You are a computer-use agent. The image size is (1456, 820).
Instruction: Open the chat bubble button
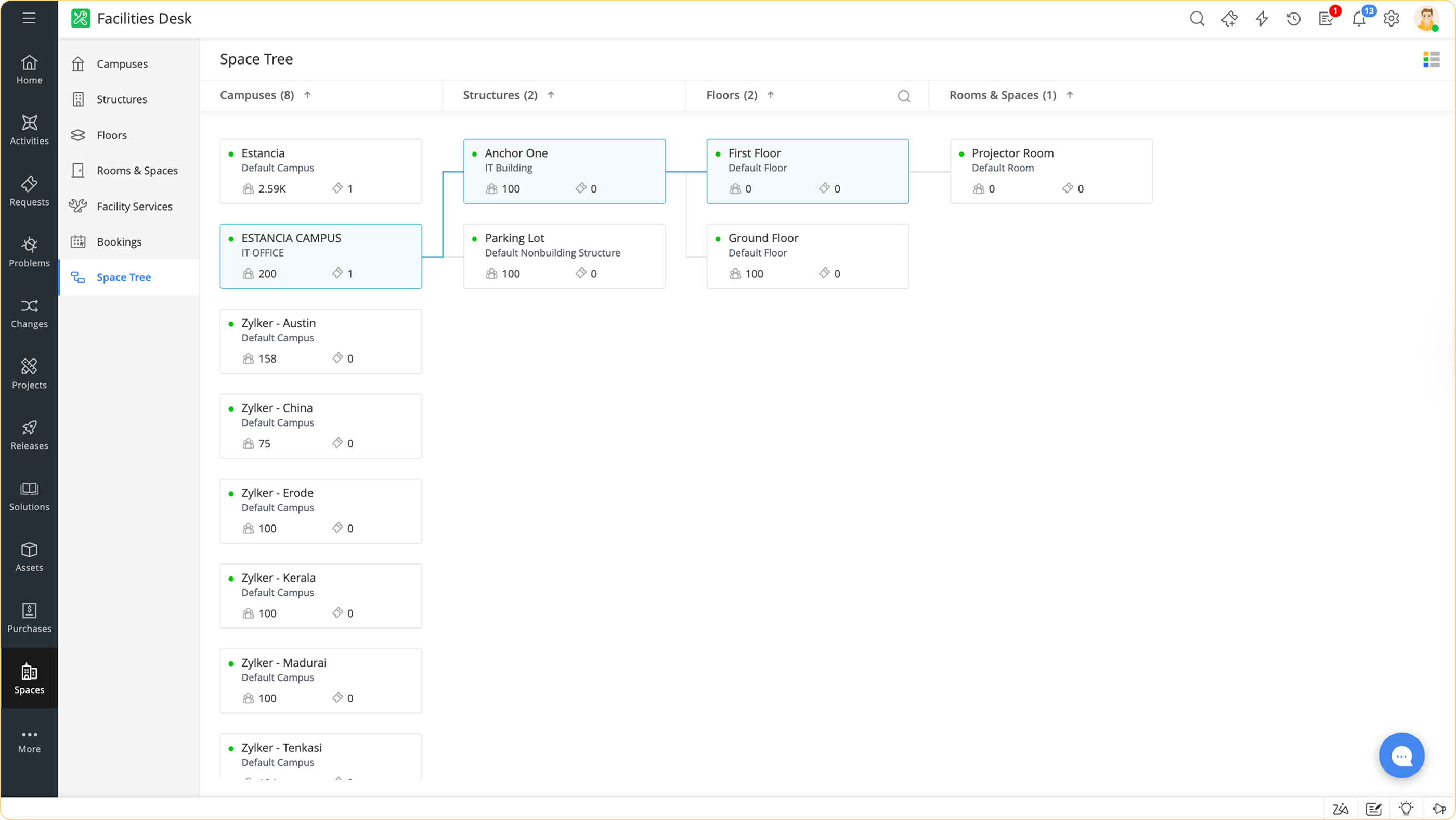click(1401, 755)
